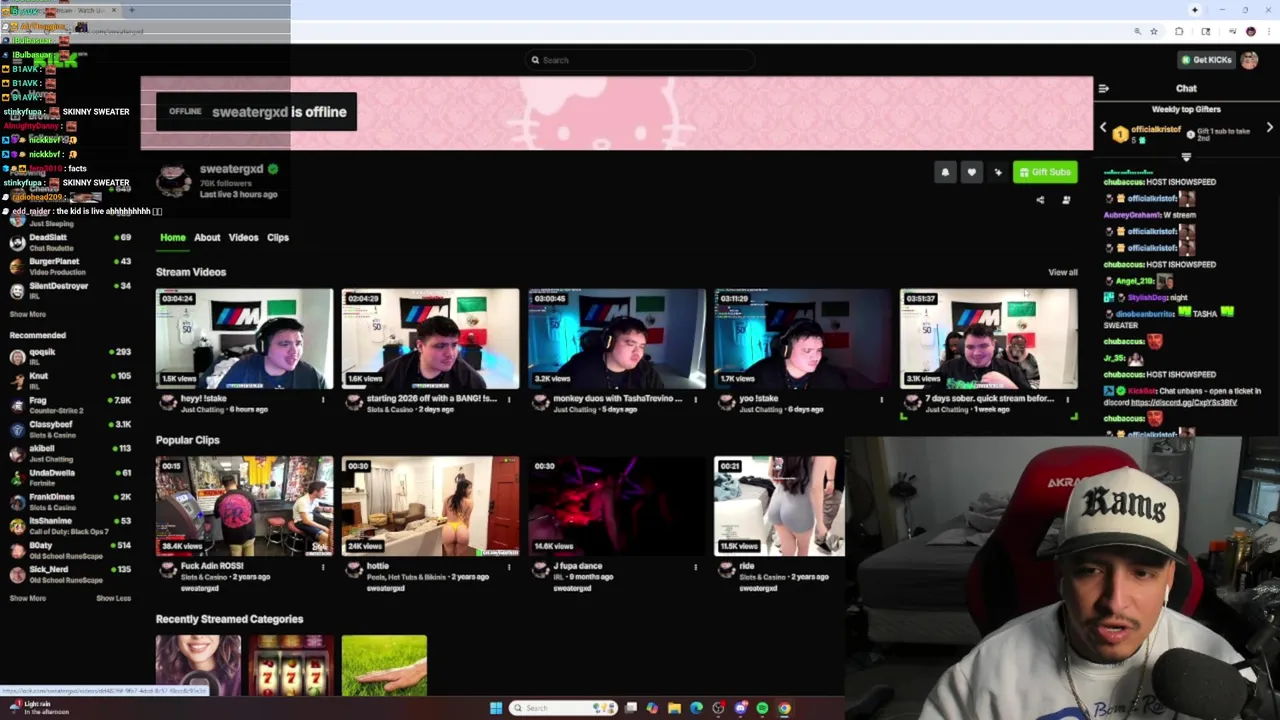Switch to the About tab
The image size is (1280, 720).
pos(207,238)
